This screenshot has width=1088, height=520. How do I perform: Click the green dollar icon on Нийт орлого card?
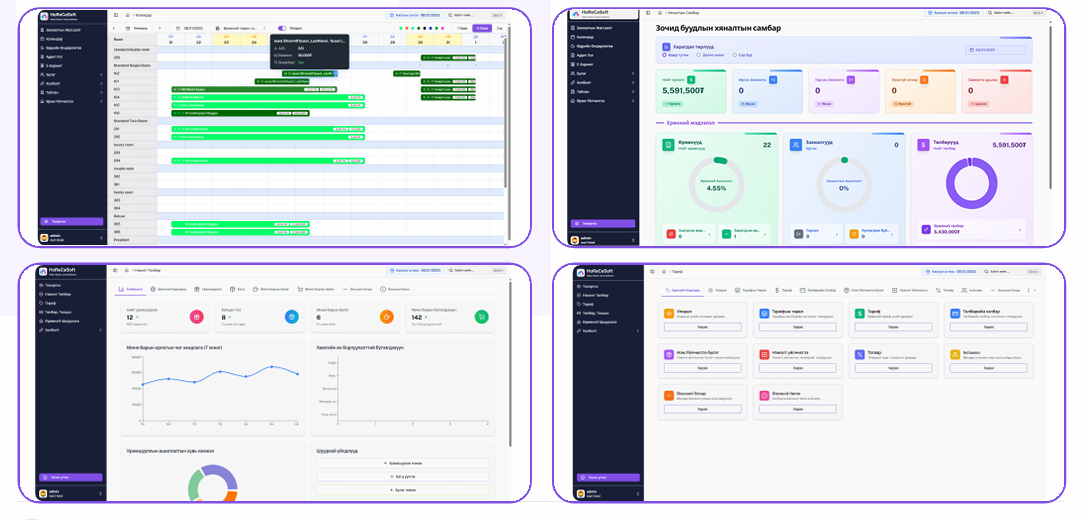point(691,79)
